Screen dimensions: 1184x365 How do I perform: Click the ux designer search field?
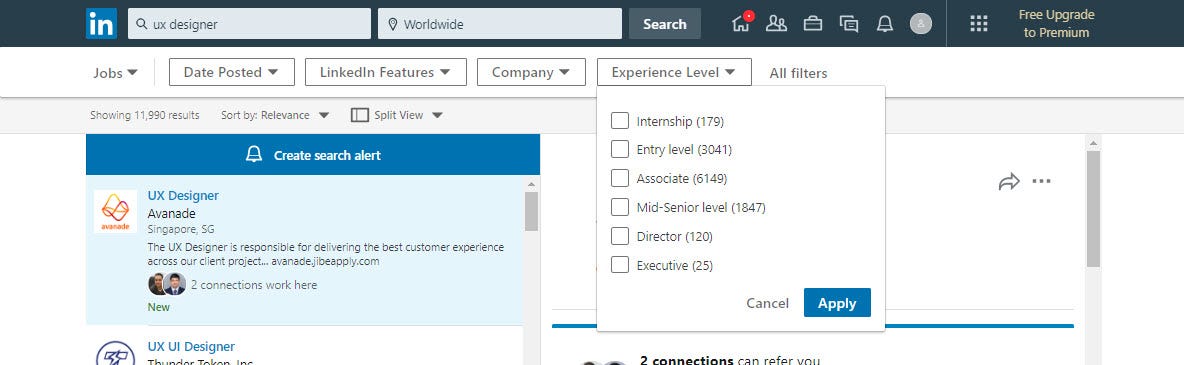[249, 23]
